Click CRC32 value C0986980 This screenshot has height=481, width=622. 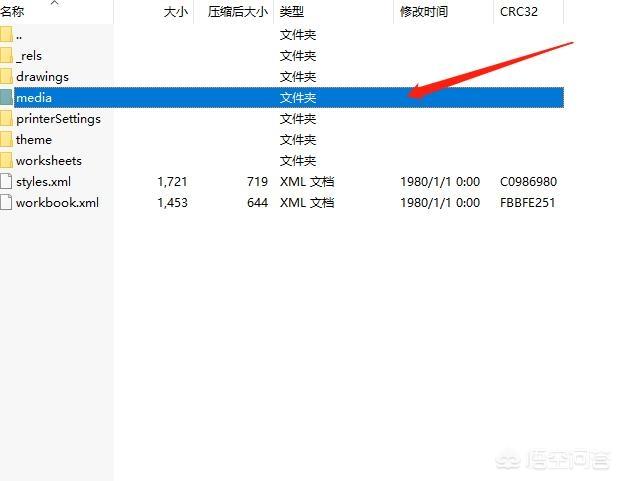point(528,182)
